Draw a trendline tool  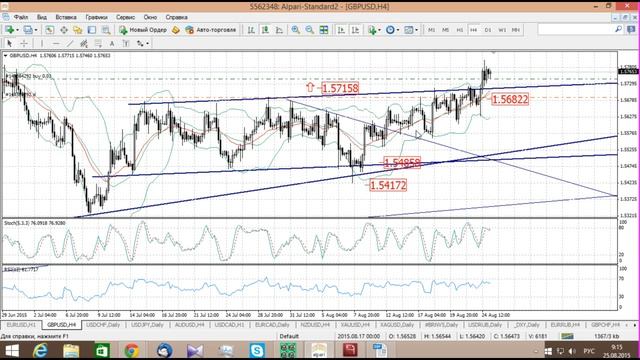(70, 43)
